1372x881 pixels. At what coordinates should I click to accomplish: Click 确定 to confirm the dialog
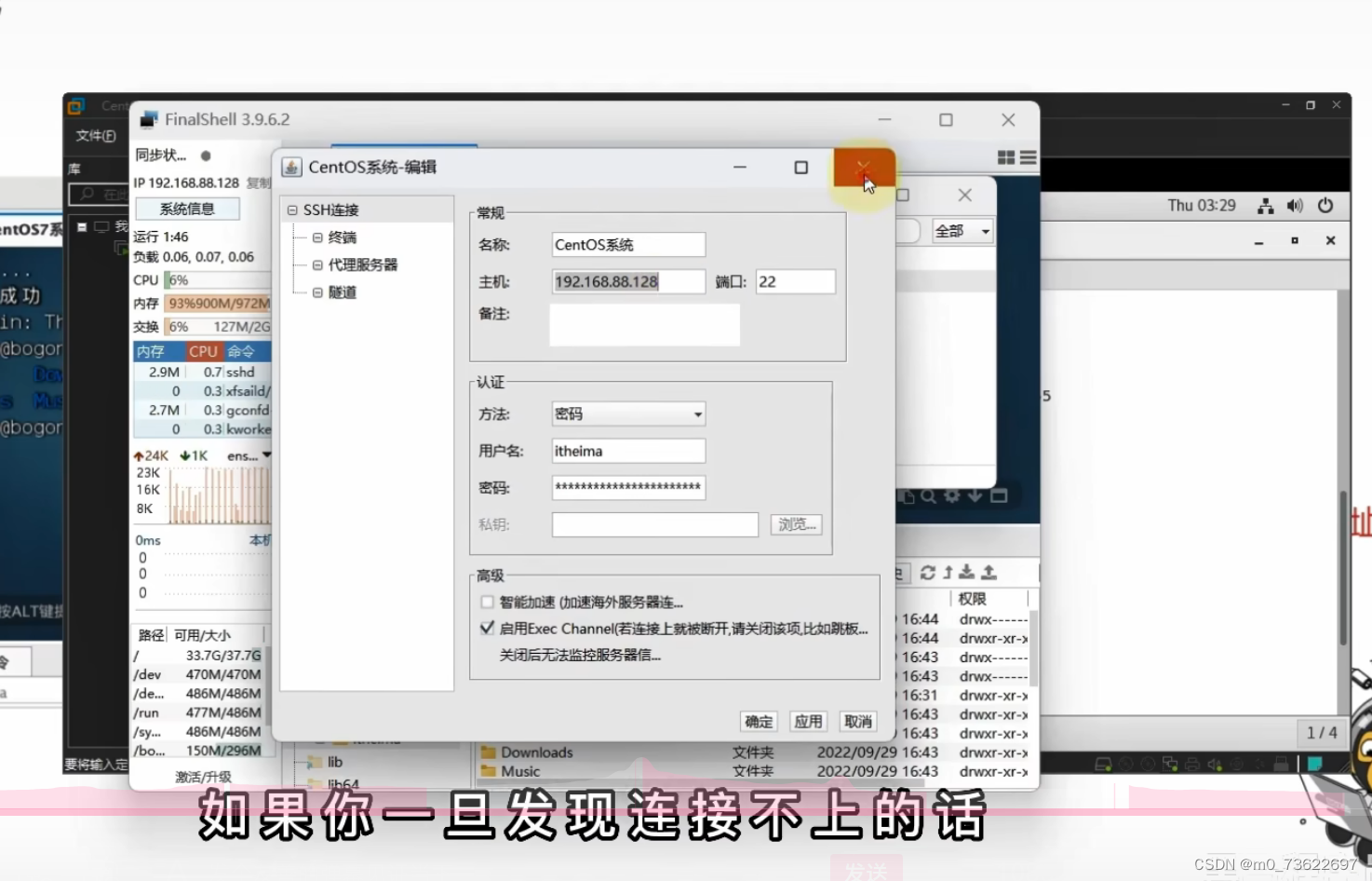(759, 722)
